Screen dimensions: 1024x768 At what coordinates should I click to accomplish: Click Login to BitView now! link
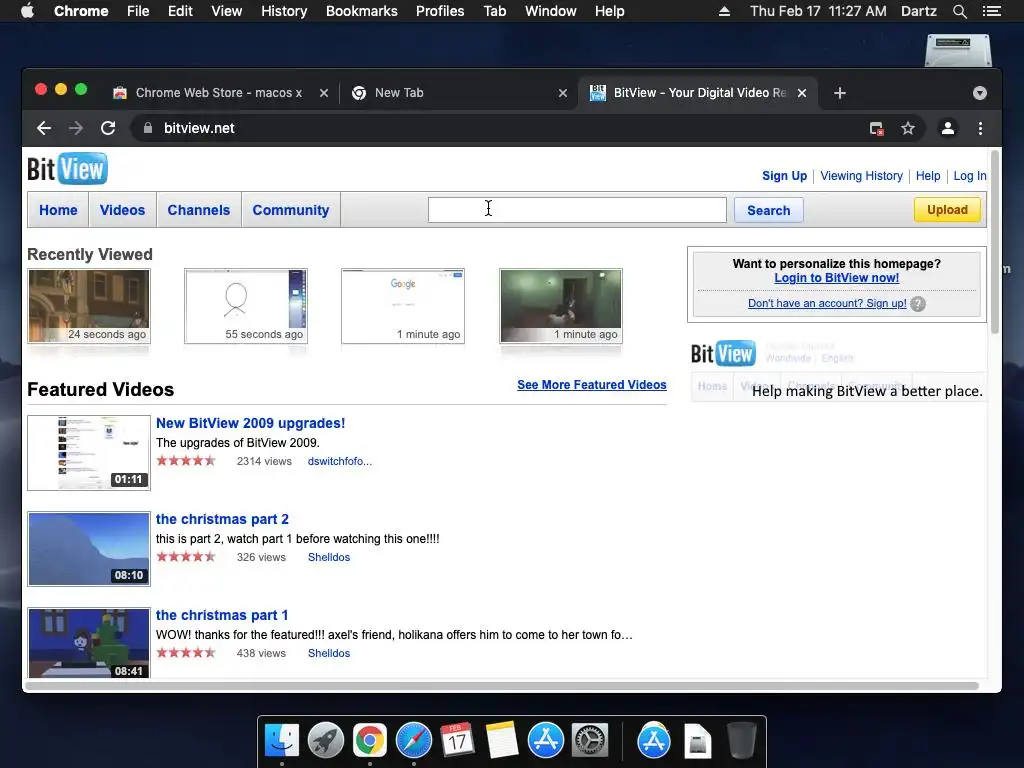(837, 278)
